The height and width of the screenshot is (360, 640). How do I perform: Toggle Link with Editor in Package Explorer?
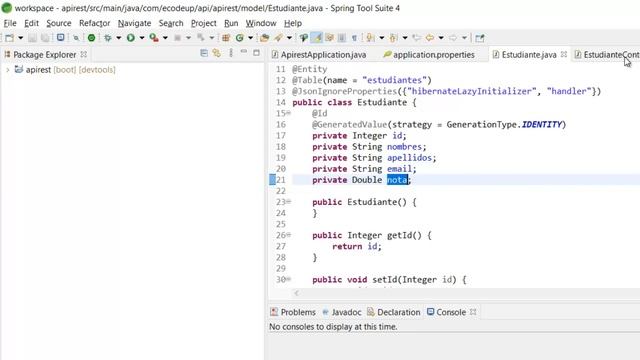tap(216, 53)
